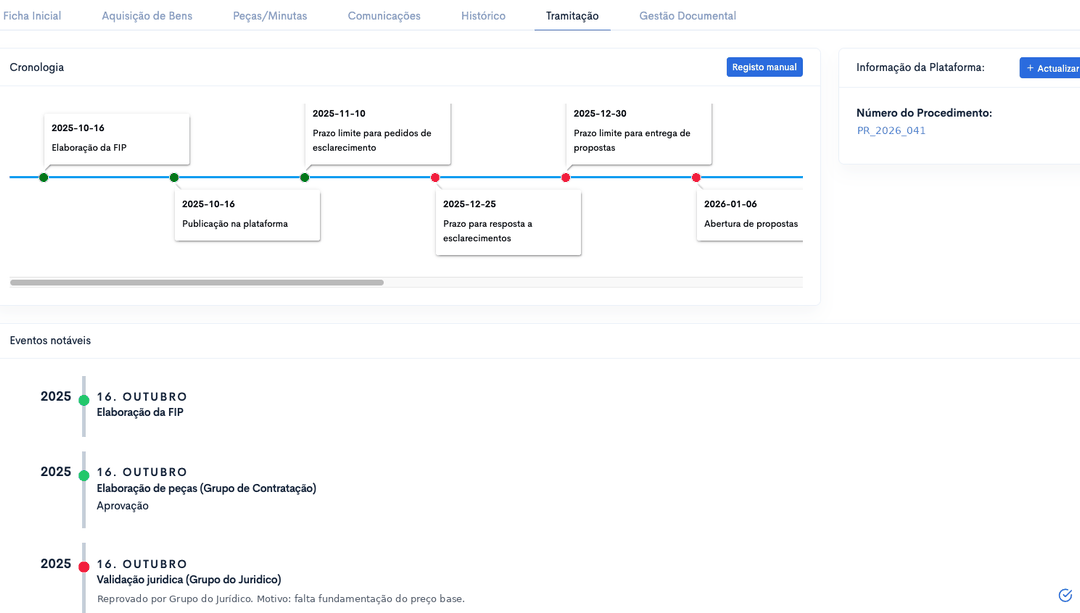
Task: Switch to the Aquisição de Bens tab
Action: click(x=147, y=16)
